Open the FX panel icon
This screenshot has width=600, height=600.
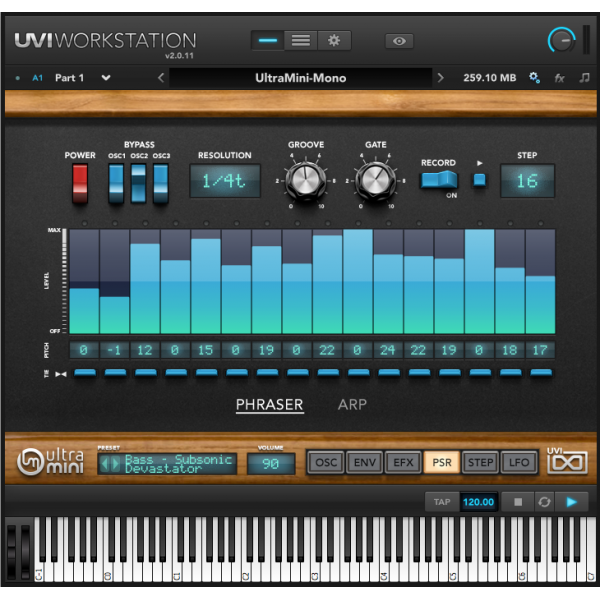pyautogui.click(x=559, y=77)
